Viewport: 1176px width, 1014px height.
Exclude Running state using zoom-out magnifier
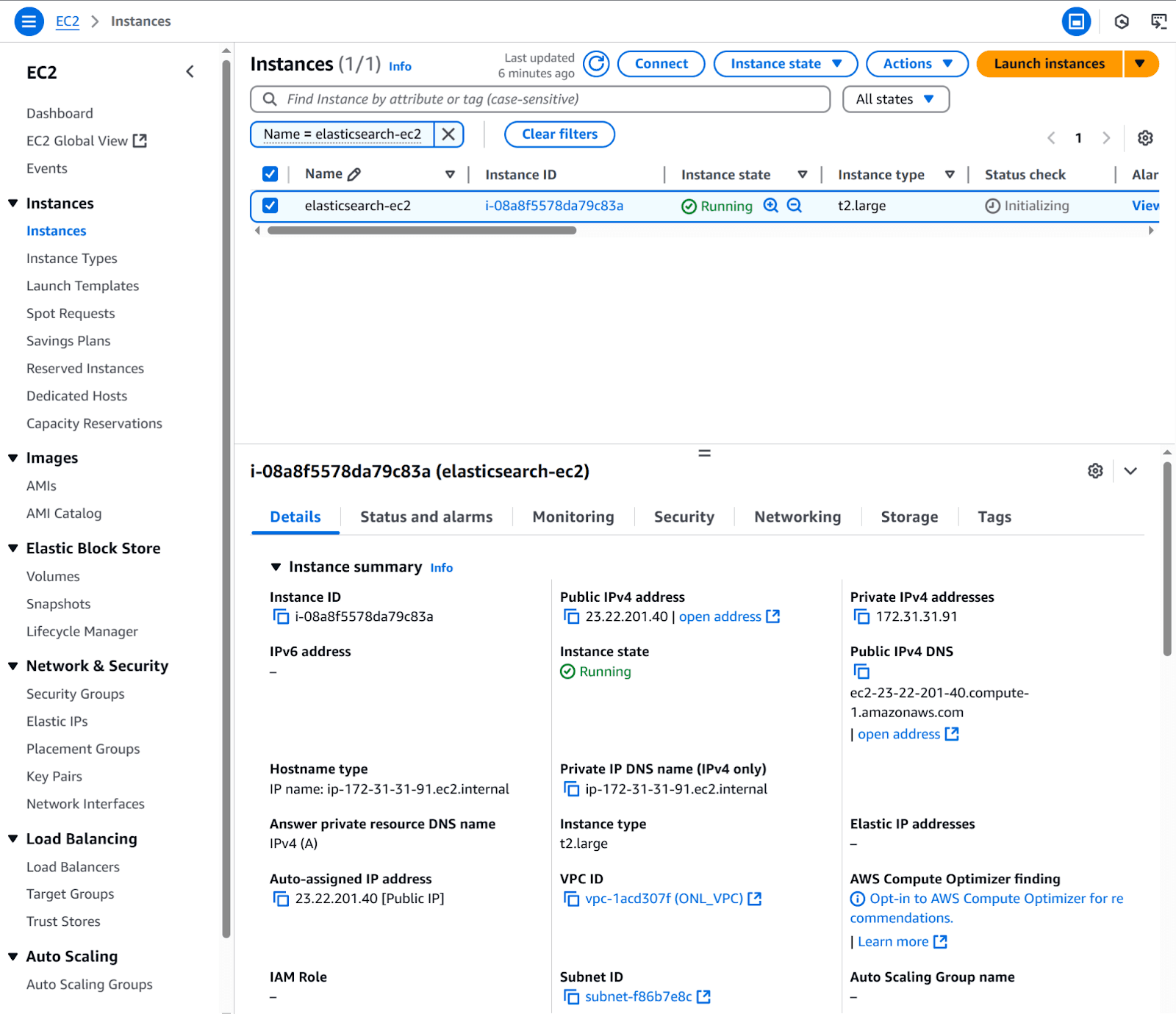tap(794, 206)
